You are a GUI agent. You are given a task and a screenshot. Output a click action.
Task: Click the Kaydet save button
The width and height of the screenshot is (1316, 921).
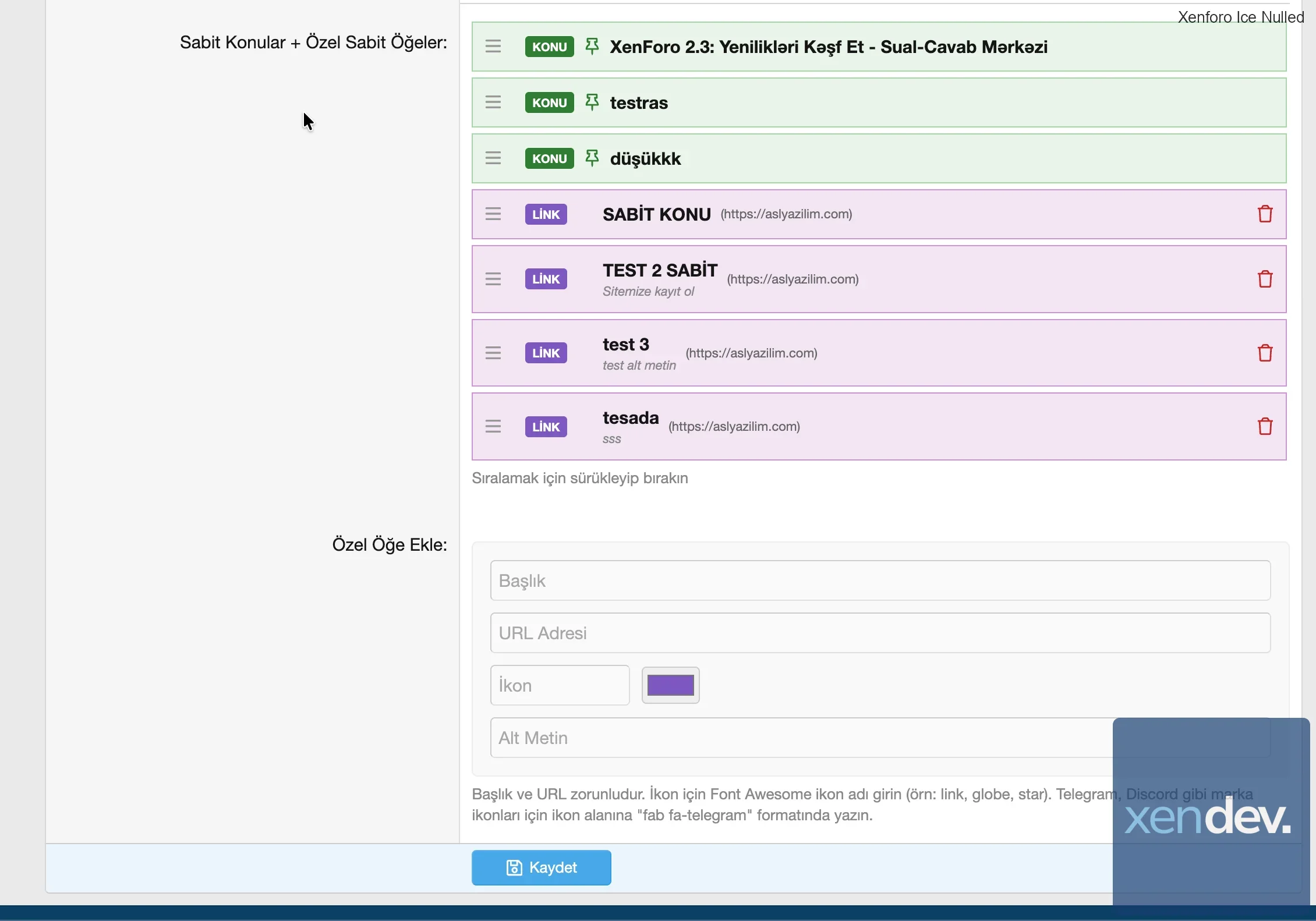pos(541,867)
